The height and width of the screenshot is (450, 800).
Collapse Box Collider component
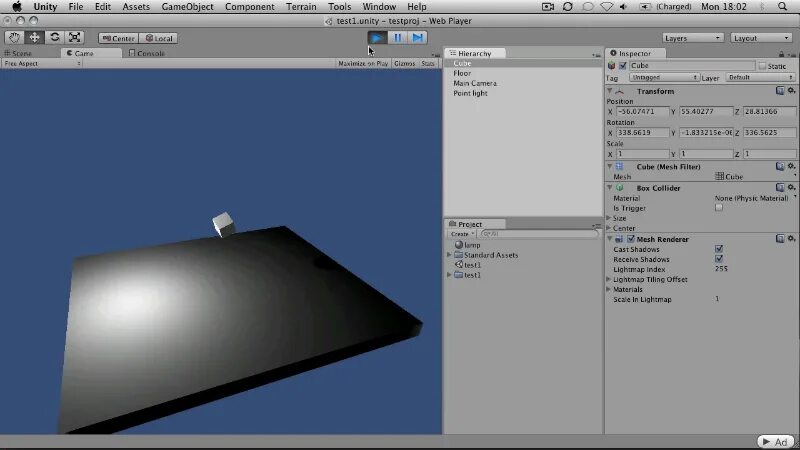(x=610, y=188)
